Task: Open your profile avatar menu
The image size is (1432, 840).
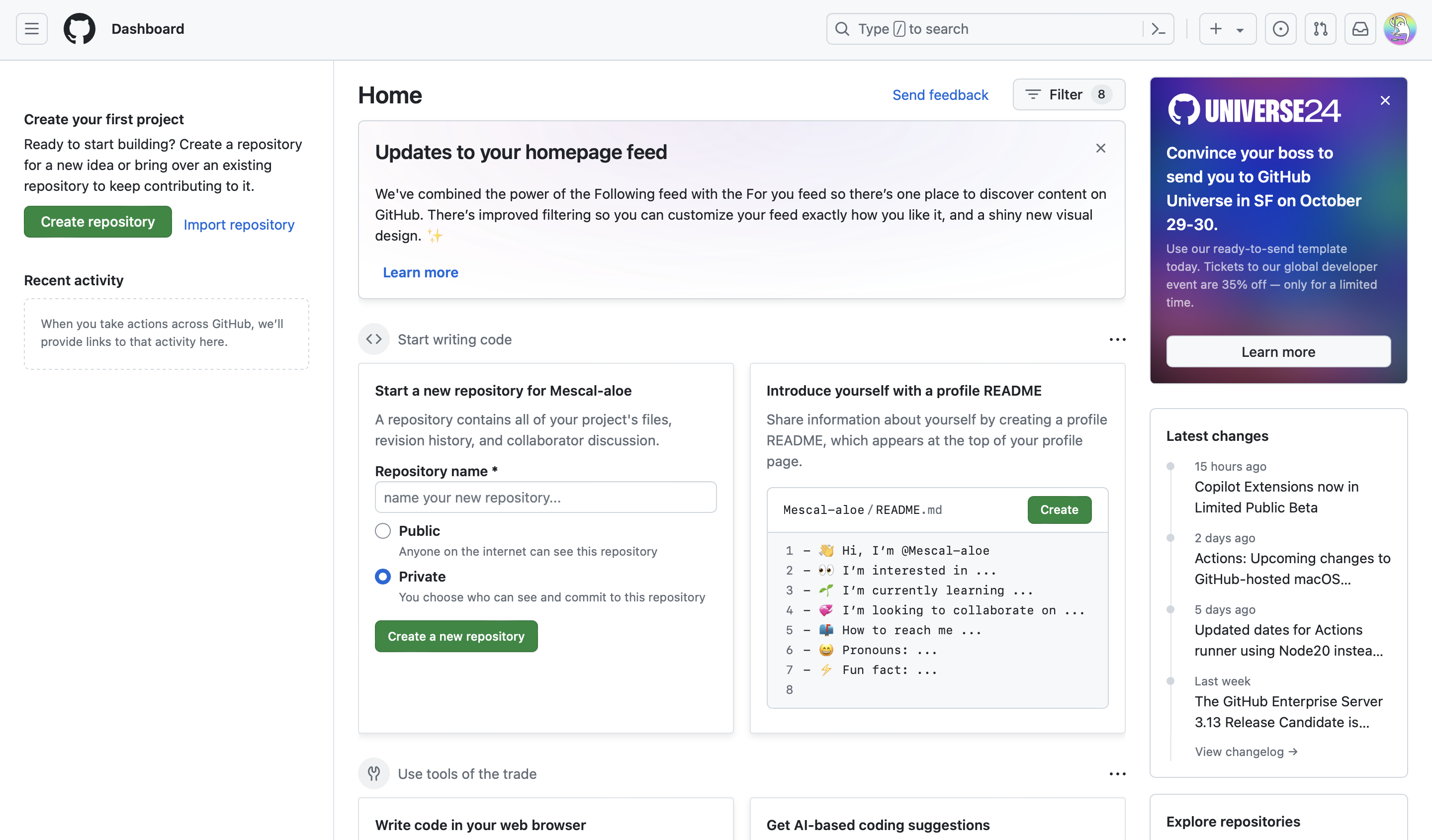Action: 1400,28
